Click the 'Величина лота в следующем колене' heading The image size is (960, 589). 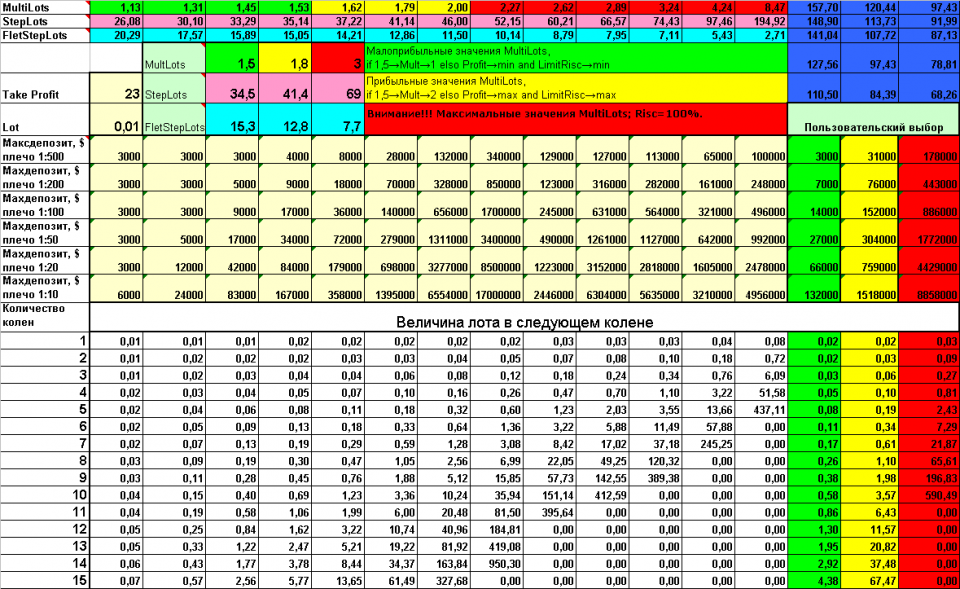pyautogui.click(x=525, y=317)
